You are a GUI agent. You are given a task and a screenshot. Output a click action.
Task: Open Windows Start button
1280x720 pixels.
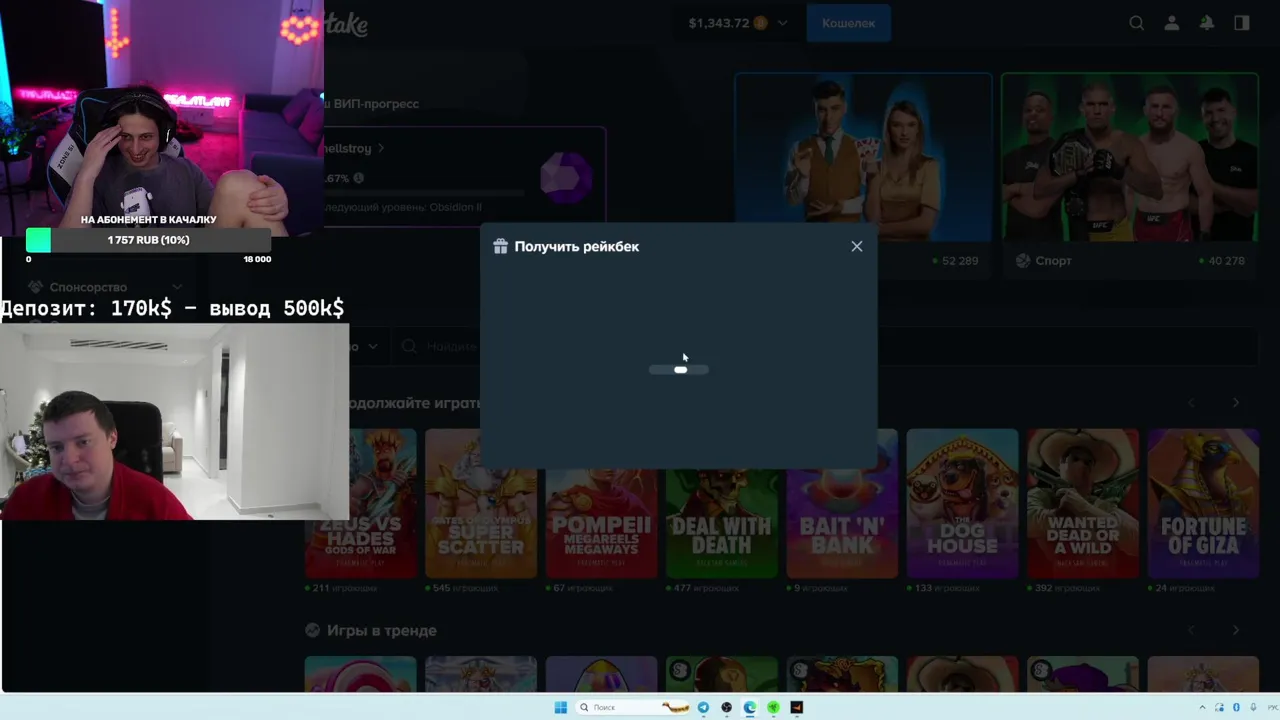click(x=560, y=707)
